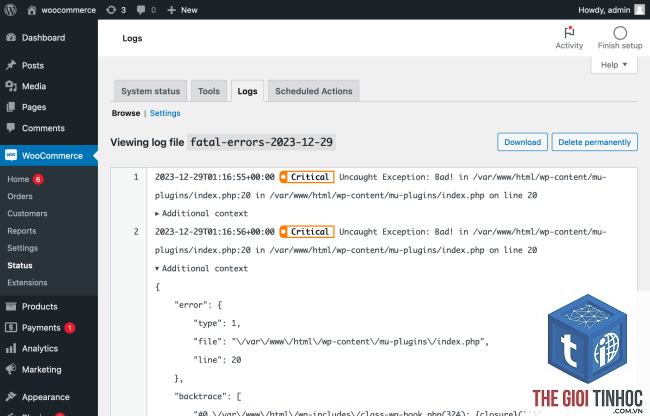Image resolution: width=650 pixels, height=416 pixels.
Task: Open the log Settings link
Action: [165, 113]
